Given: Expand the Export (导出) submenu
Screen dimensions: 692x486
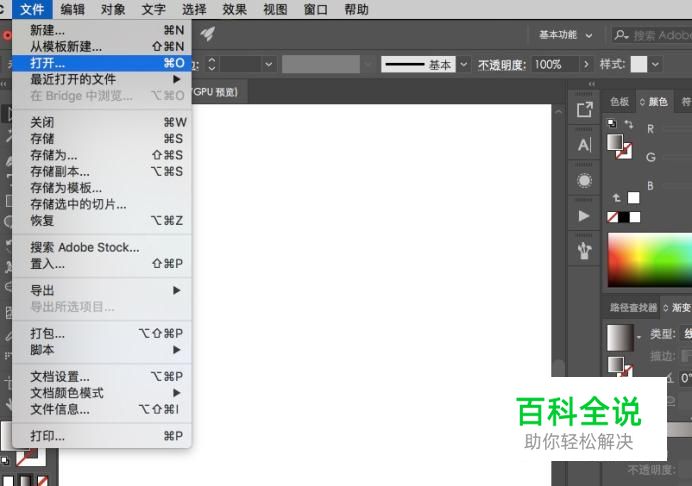Looking at the screenshot, I should click(x=102, y=290).
